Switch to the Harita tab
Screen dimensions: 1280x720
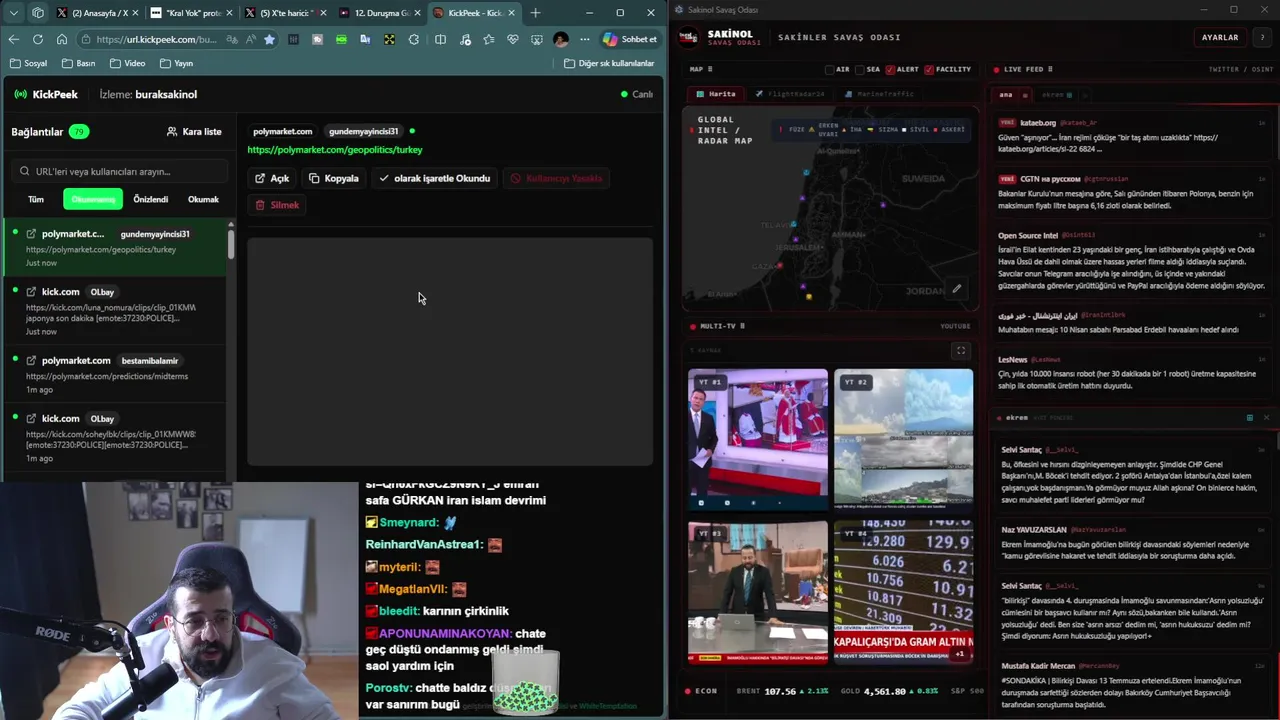point(716,94)
